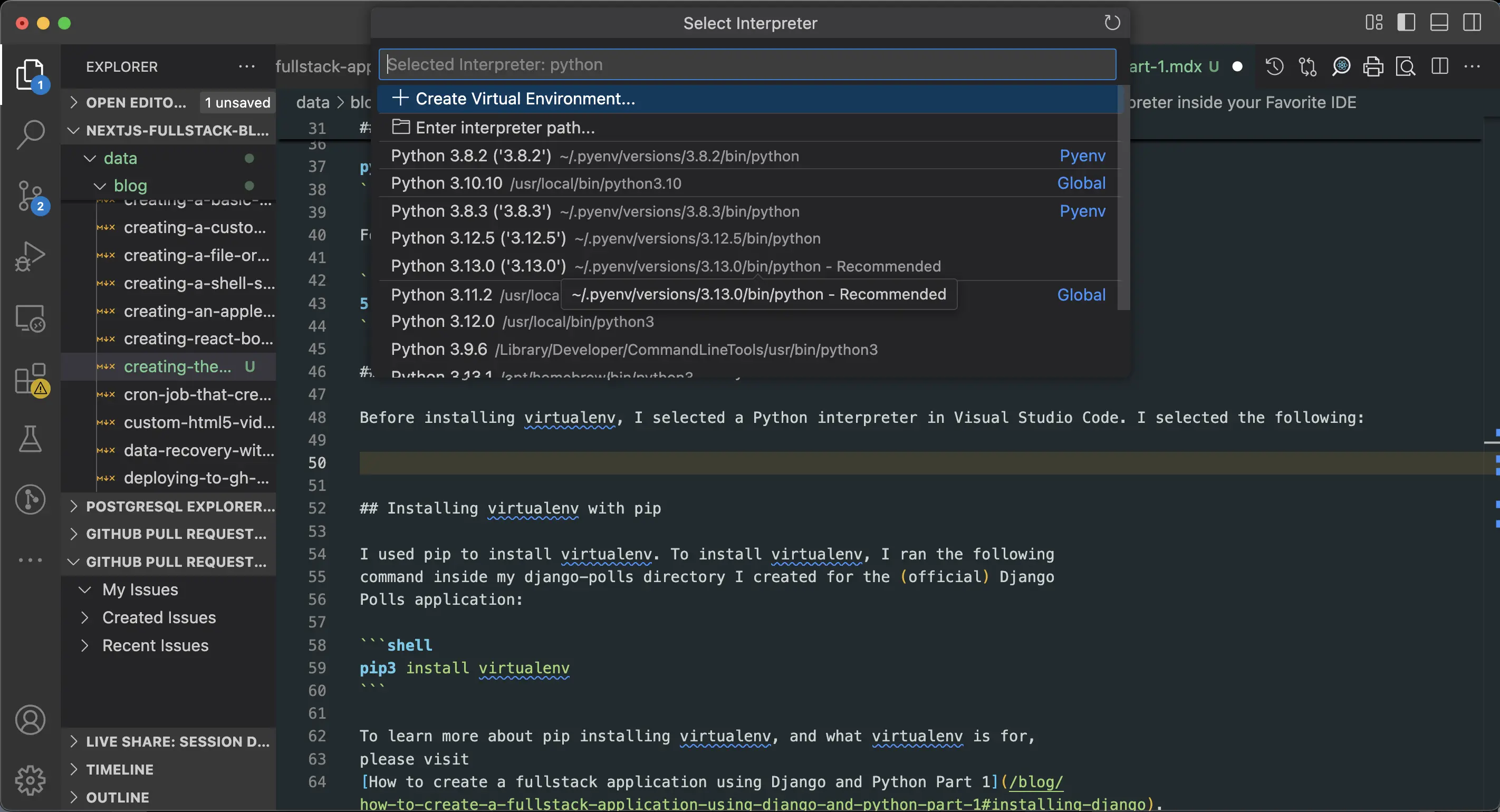Screen dimensions: 1500x812
Task: Select Python 3.12.0 /usr/local/bin/python3 interpreter
Action: pyautogui.click(x=748, y=321)
